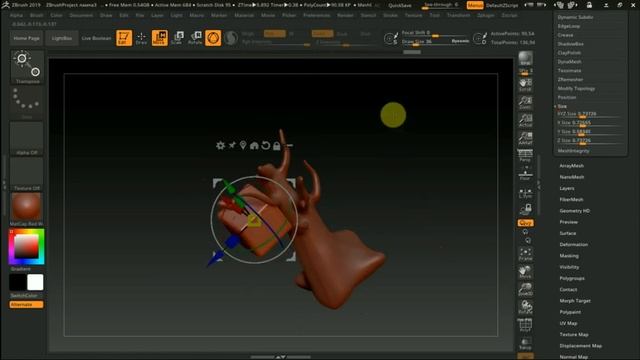
Task: Expand the Deformation subpalette
Action: (x=573, y=244)
